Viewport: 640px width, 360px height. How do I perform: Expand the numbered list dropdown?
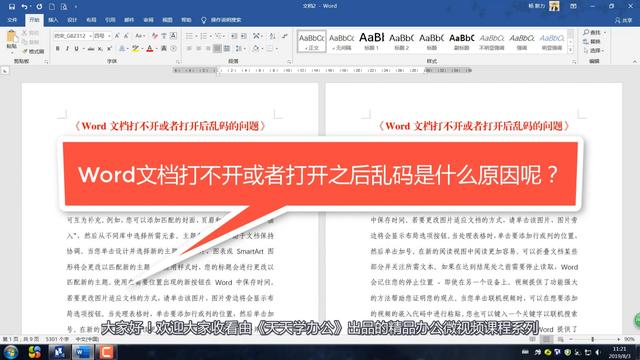click(211, 36)
